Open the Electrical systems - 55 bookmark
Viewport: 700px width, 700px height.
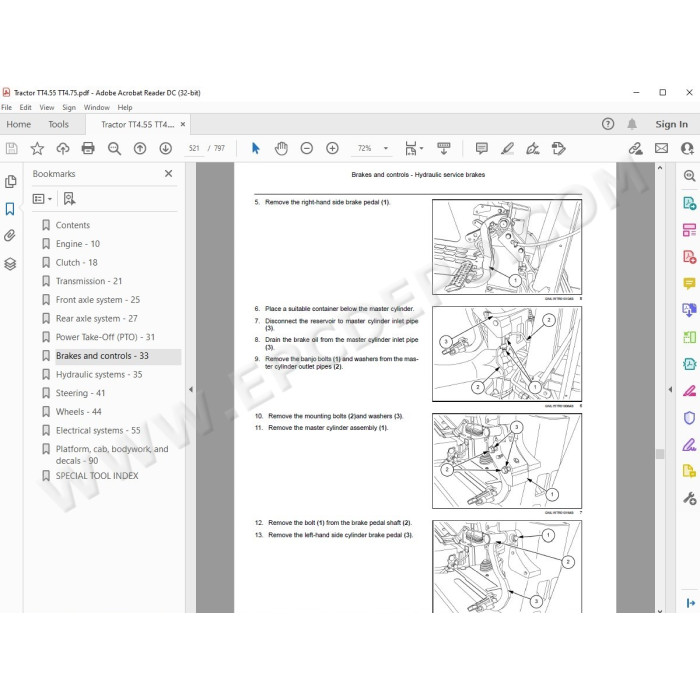(x=98, y=430)
